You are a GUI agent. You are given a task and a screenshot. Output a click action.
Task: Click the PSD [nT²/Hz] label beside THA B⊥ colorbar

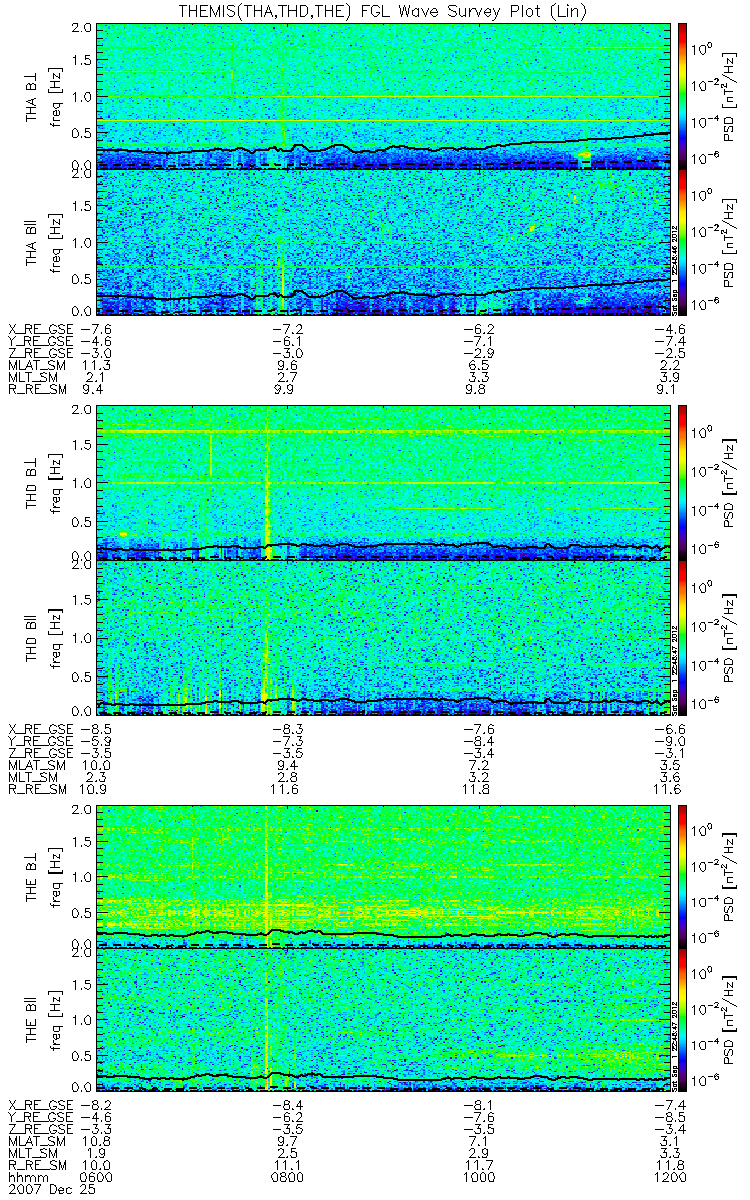click(731, 95)
